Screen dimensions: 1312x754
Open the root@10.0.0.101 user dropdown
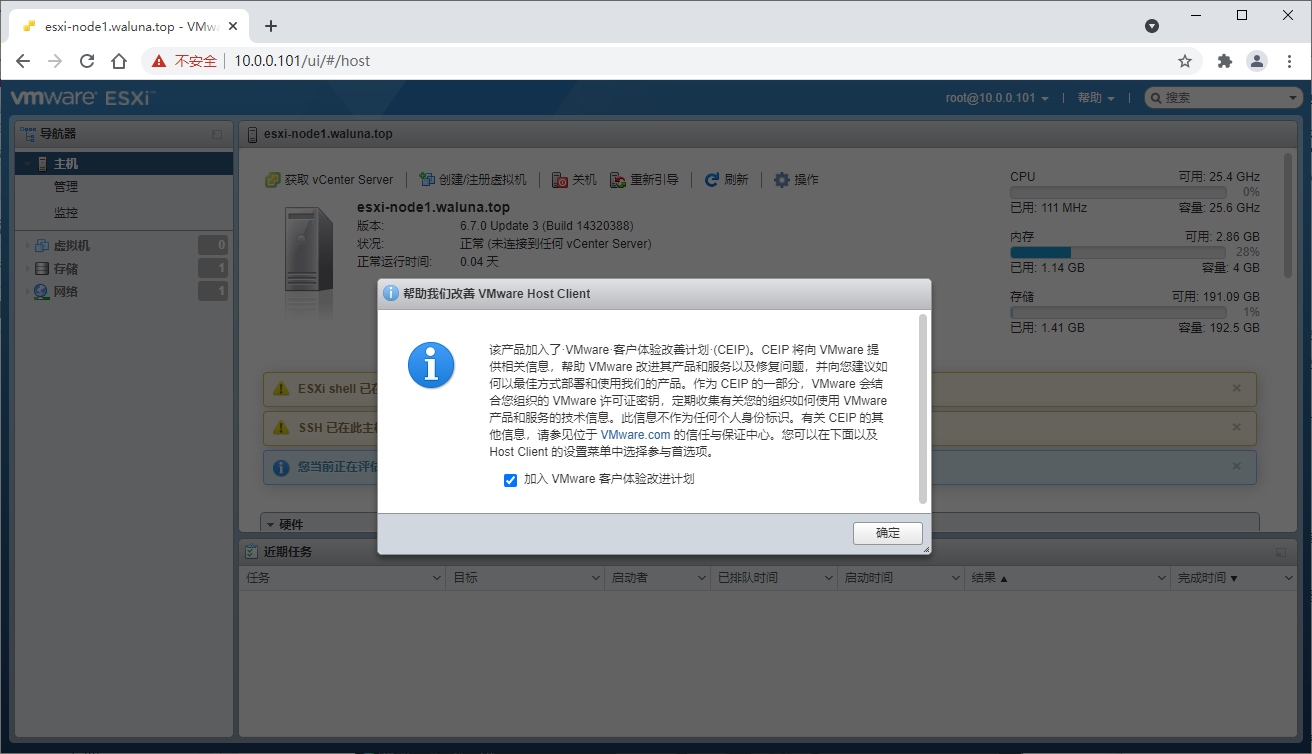[x=997, y=98]
